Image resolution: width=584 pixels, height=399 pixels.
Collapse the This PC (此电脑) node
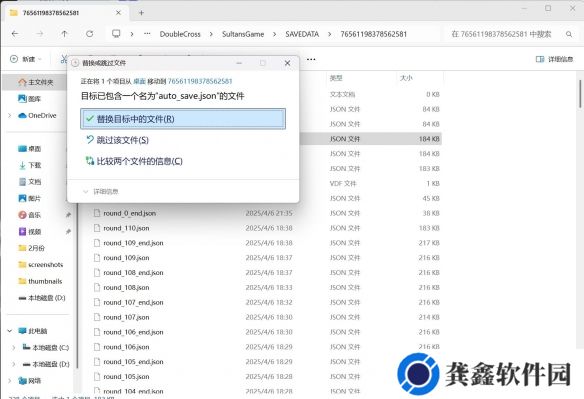coord(10,331)
